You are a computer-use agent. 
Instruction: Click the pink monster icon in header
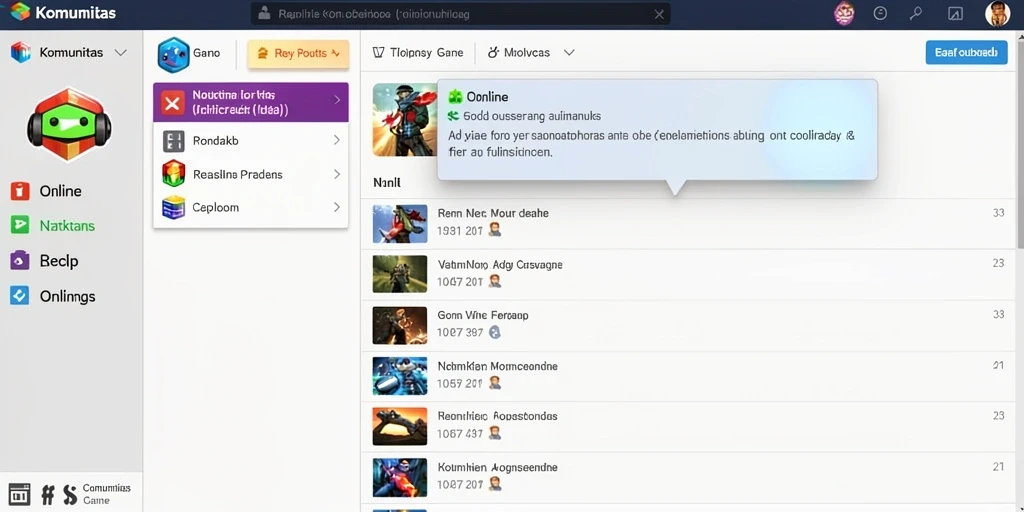(x=844, y=13)
